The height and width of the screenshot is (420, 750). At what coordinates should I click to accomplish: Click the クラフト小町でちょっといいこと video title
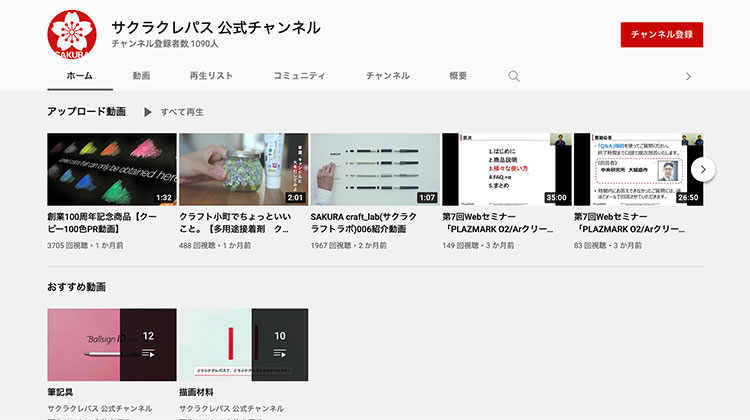[235, 223]
